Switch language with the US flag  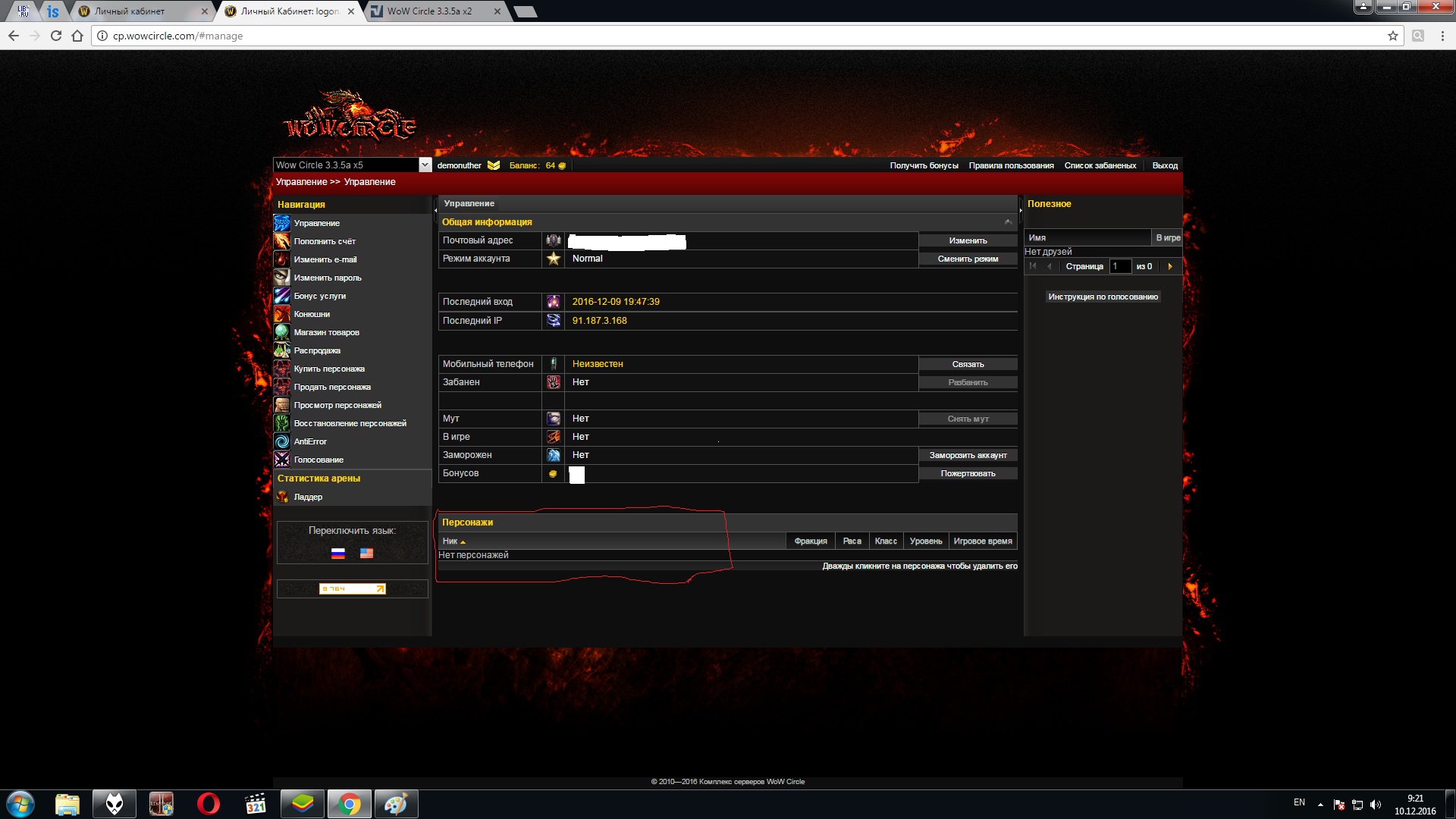click(x=366, y=554)
